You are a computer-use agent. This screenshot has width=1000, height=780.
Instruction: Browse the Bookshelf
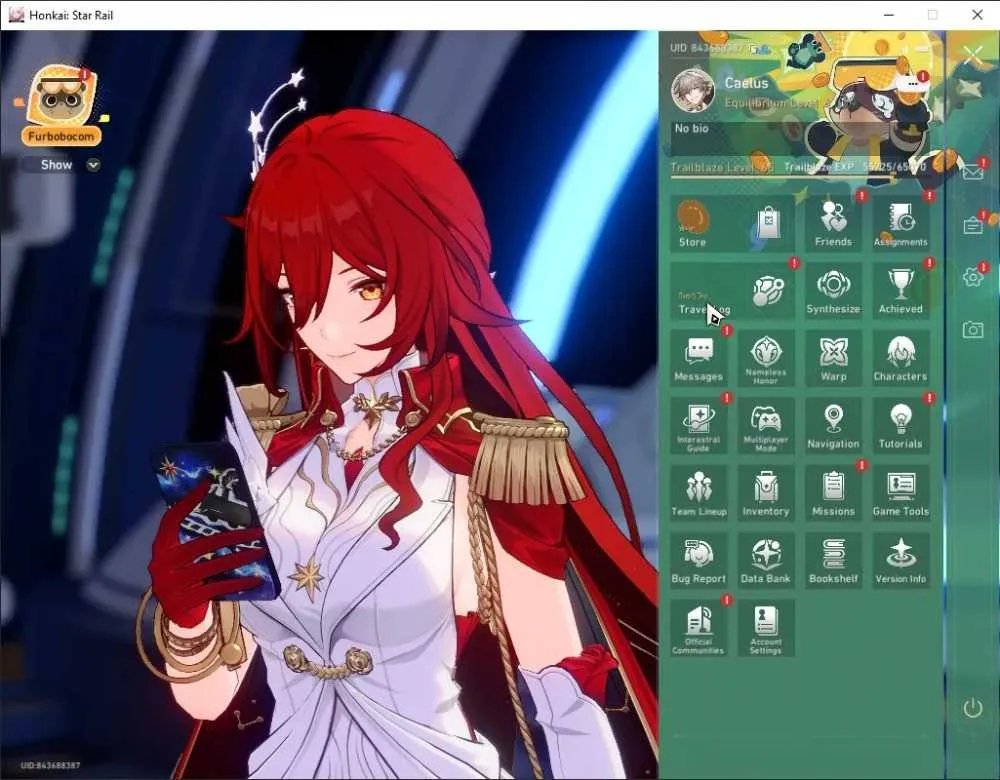(x=833, y=561)
